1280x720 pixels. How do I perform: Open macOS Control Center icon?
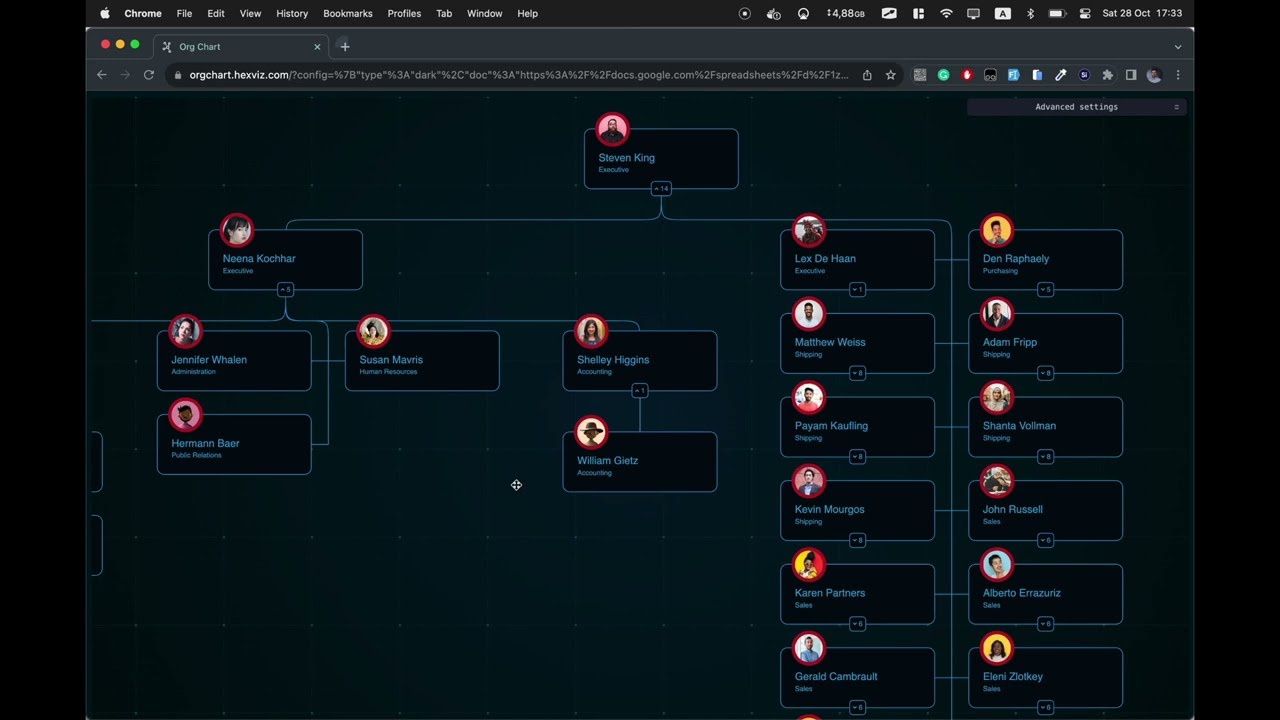pos(1085,13)
